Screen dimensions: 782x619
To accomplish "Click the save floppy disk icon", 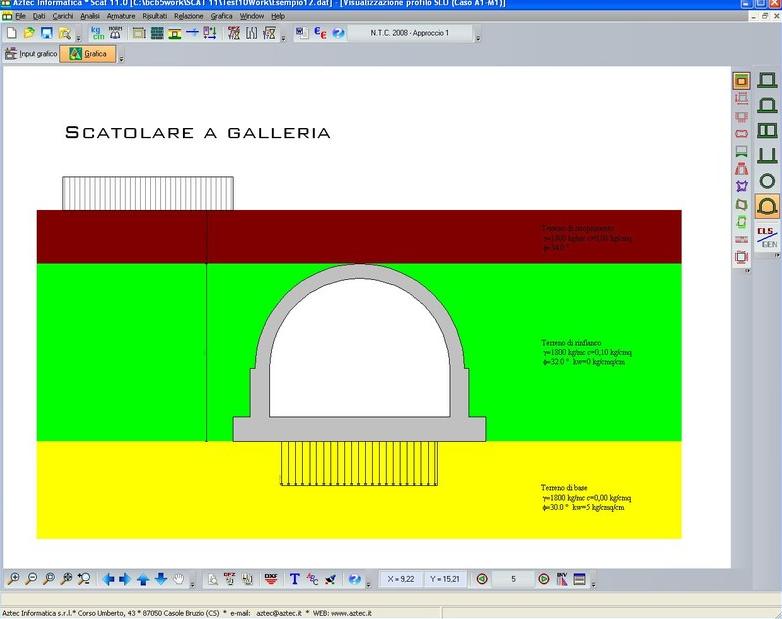I will (x=46, y=33).
